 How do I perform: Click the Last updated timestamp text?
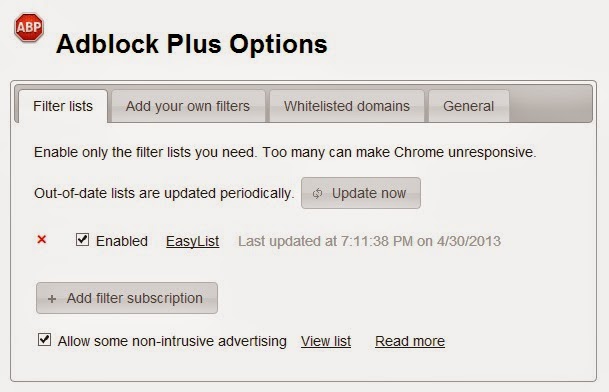click(369, 241)
